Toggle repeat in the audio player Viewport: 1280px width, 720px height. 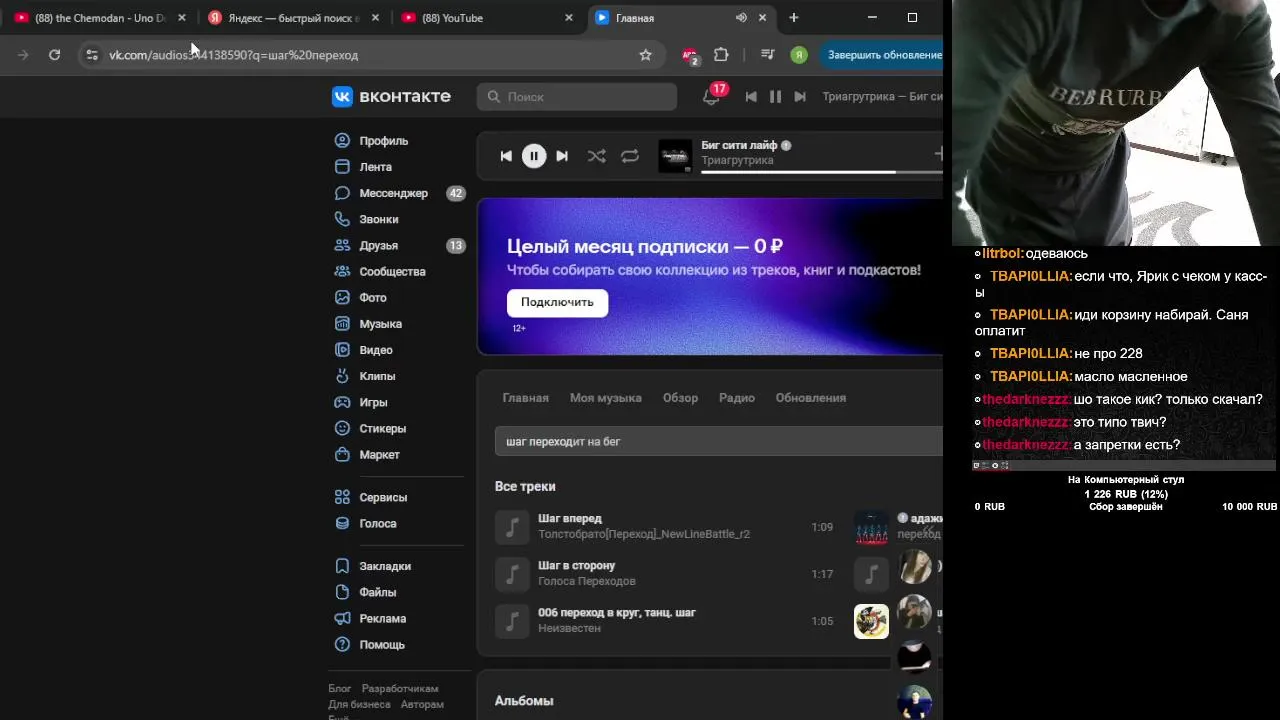pyautogui.click(x=630, y=156)
